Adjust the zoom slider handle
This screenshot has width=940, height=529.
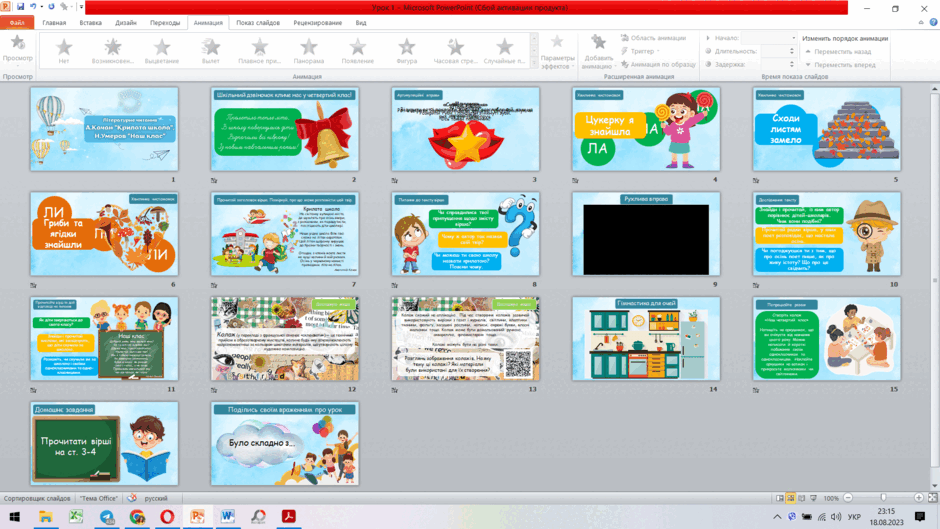[x=883, y=498]
